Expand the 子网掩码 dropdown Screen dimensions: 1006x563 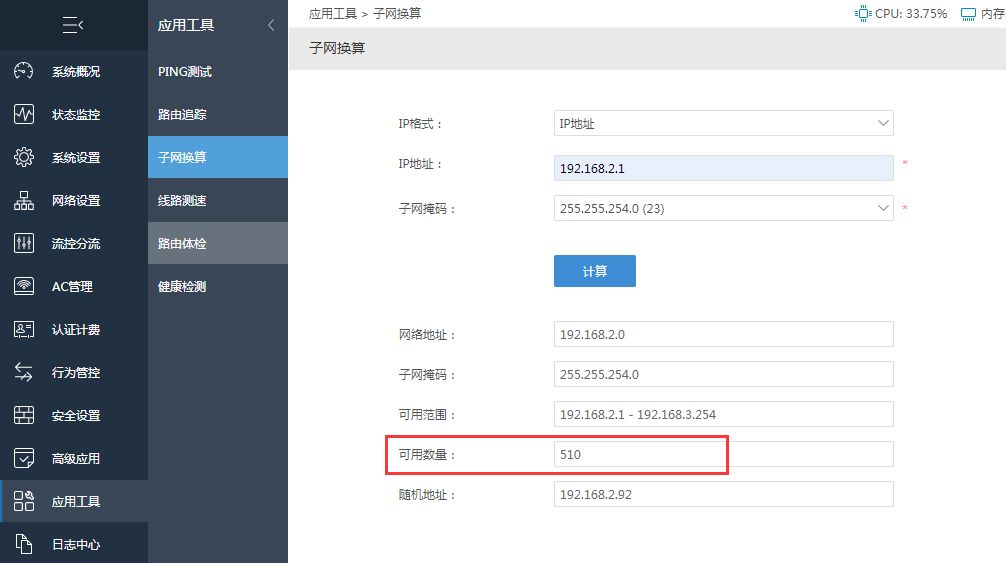(723, 208)
